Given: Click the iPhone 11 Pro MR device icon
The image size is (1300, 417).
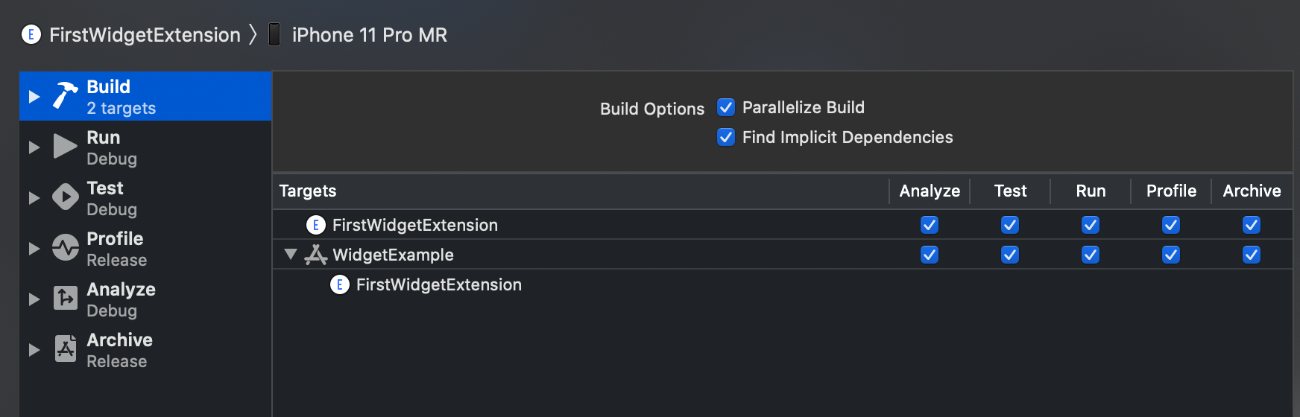Looking at the screenshot, I should 274,35.
